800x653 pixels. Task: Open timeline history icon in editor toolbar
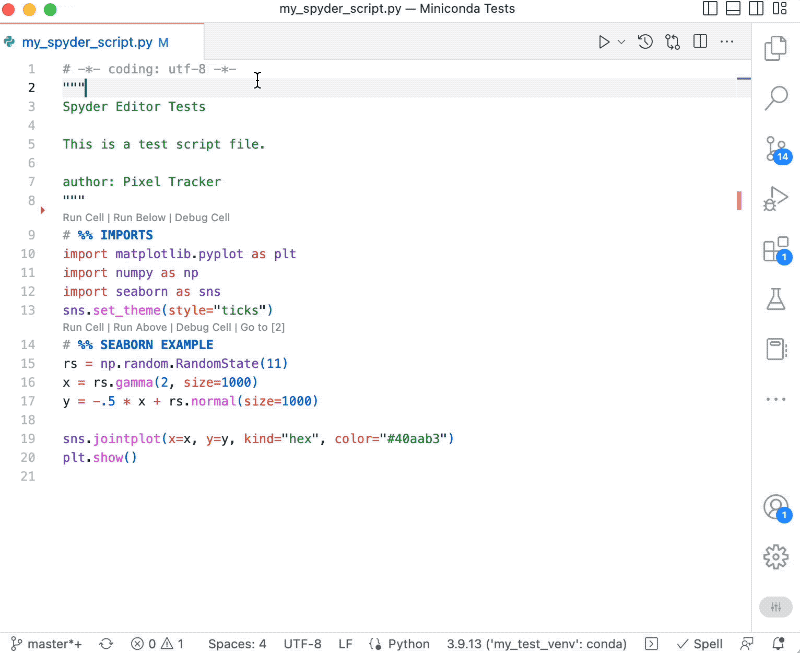tap(645, 42)
